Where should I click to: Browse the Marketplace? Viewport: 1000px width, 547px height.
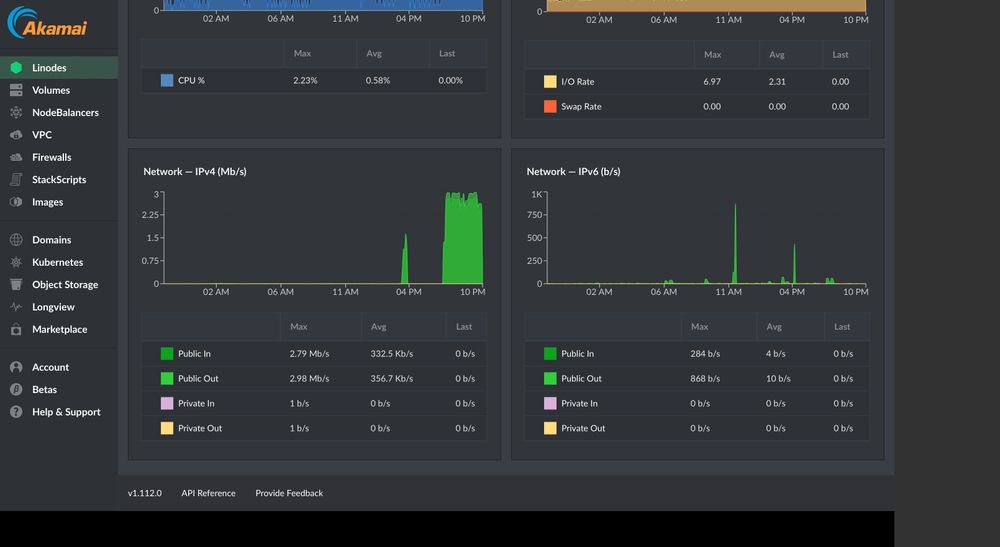(x=59, y=329)
